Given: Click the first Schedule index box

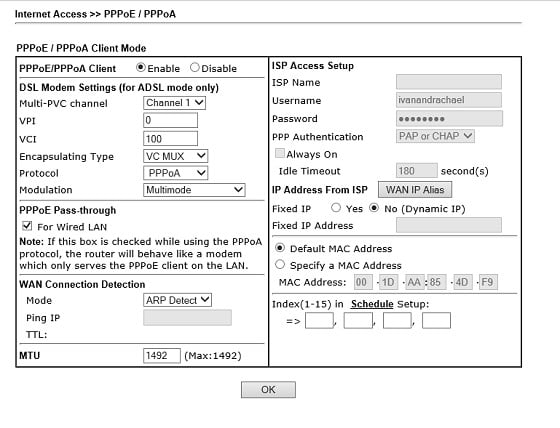Looking at the screenshot, I should (x=319, y=320).
